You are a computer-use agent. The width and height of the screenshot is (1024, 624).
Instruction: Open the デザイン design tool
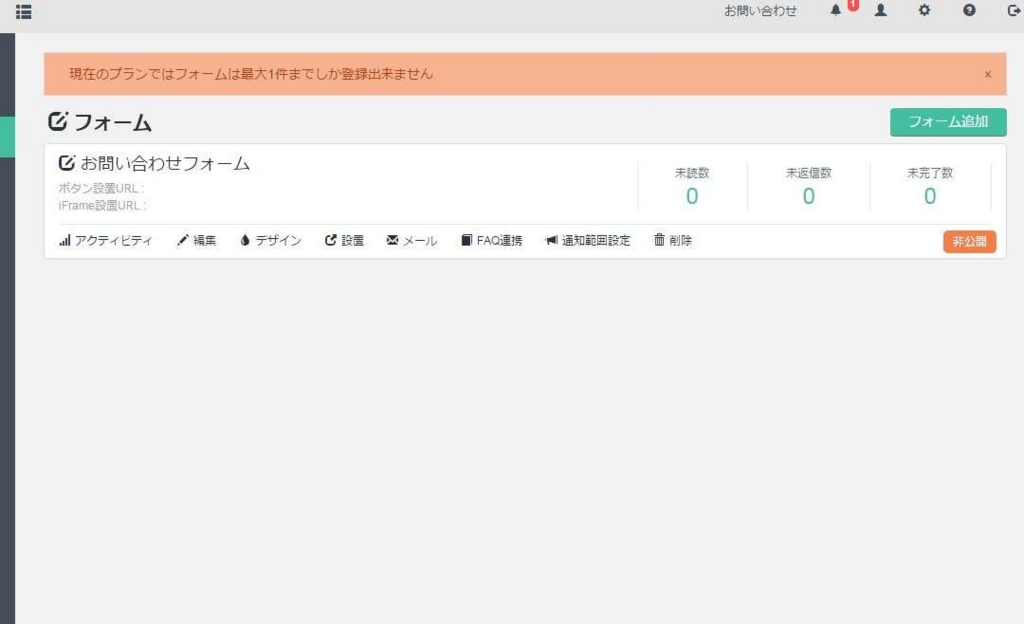[x=270, y=240]
